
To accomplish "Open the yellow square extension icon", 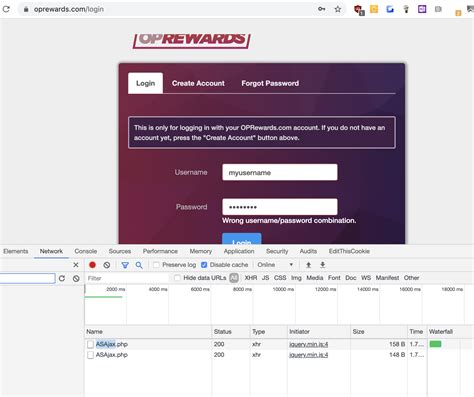I will coord(374,9).
